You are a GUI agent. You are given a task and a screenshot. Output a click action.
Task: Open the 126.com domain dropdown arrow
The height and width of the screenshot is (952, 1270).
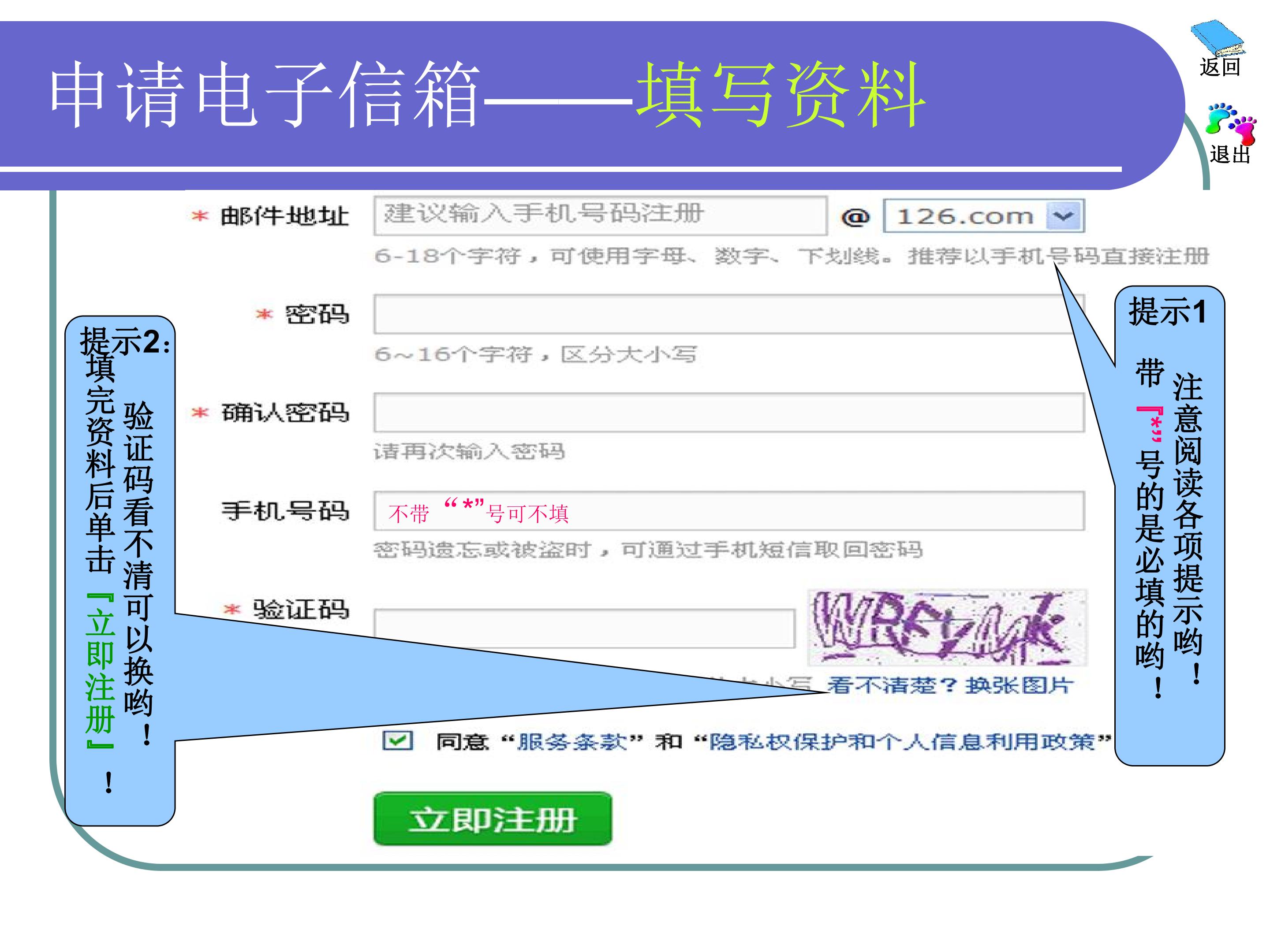point(1064,216)
